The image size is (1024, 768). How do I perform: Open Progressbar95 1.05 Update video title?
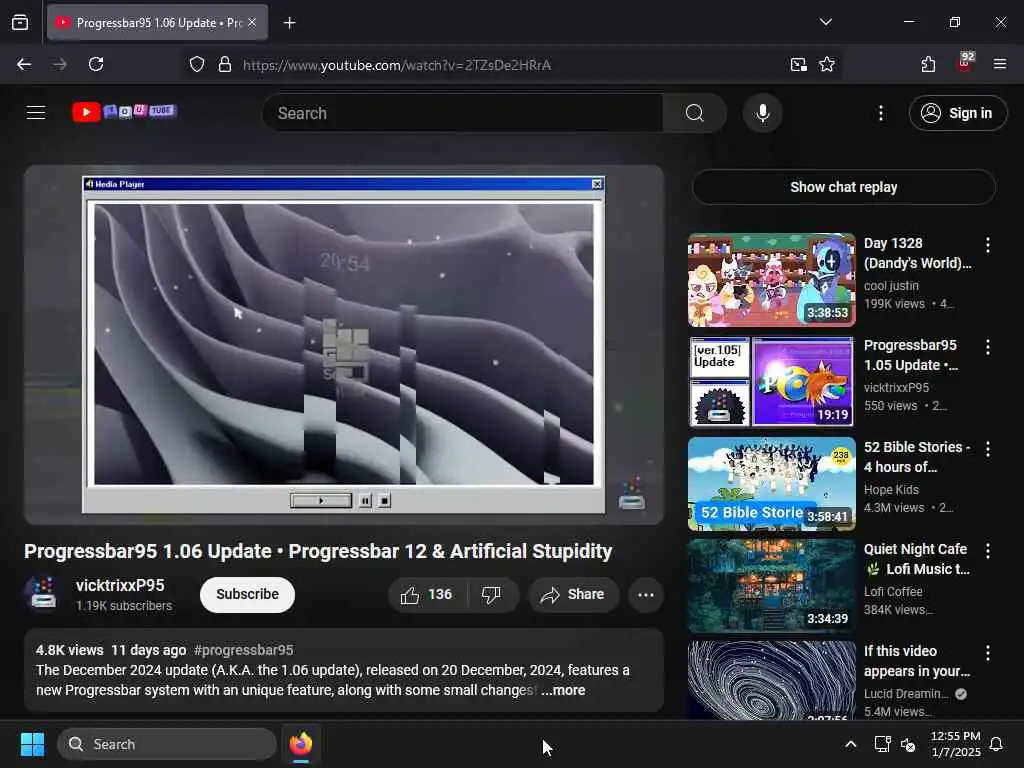coord(911,355)
